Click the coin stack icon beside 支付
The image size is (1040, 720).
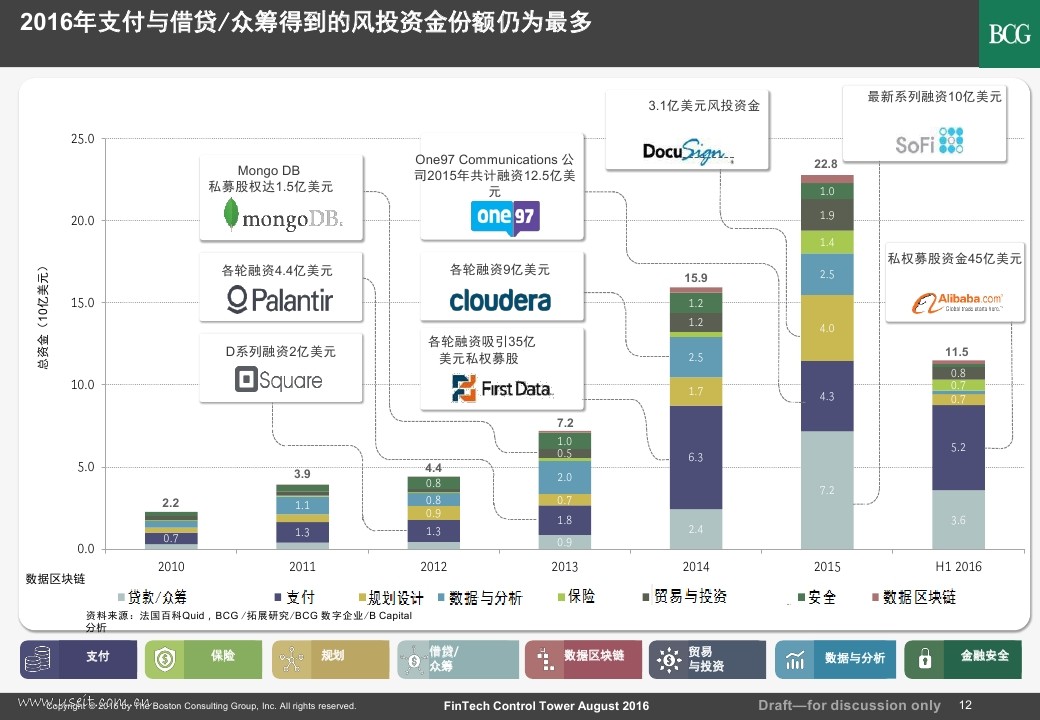click(x=37, y=660)
